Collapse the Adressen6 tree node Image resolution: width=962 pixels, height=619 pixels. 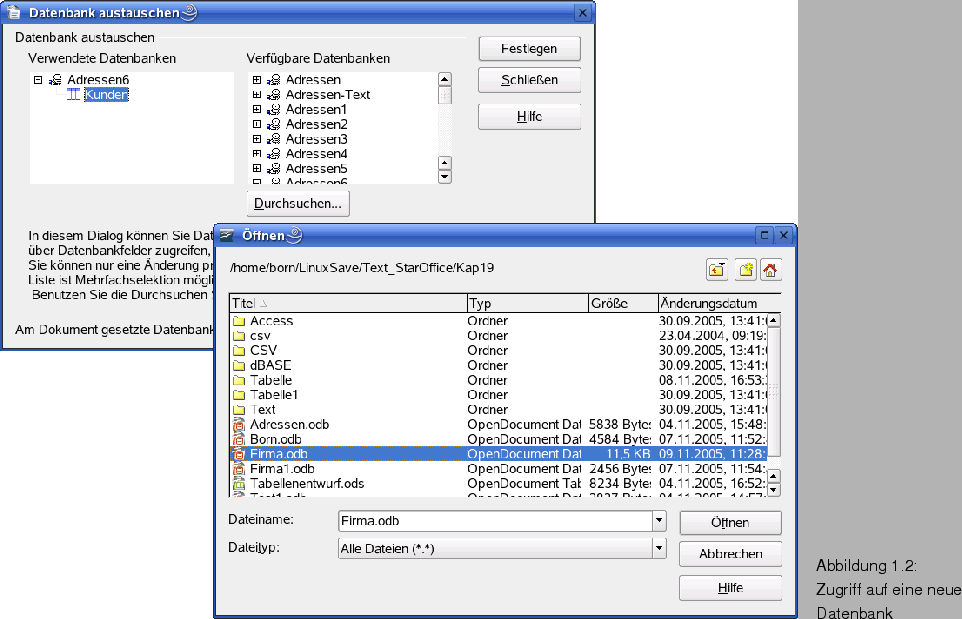click(38, 80)
